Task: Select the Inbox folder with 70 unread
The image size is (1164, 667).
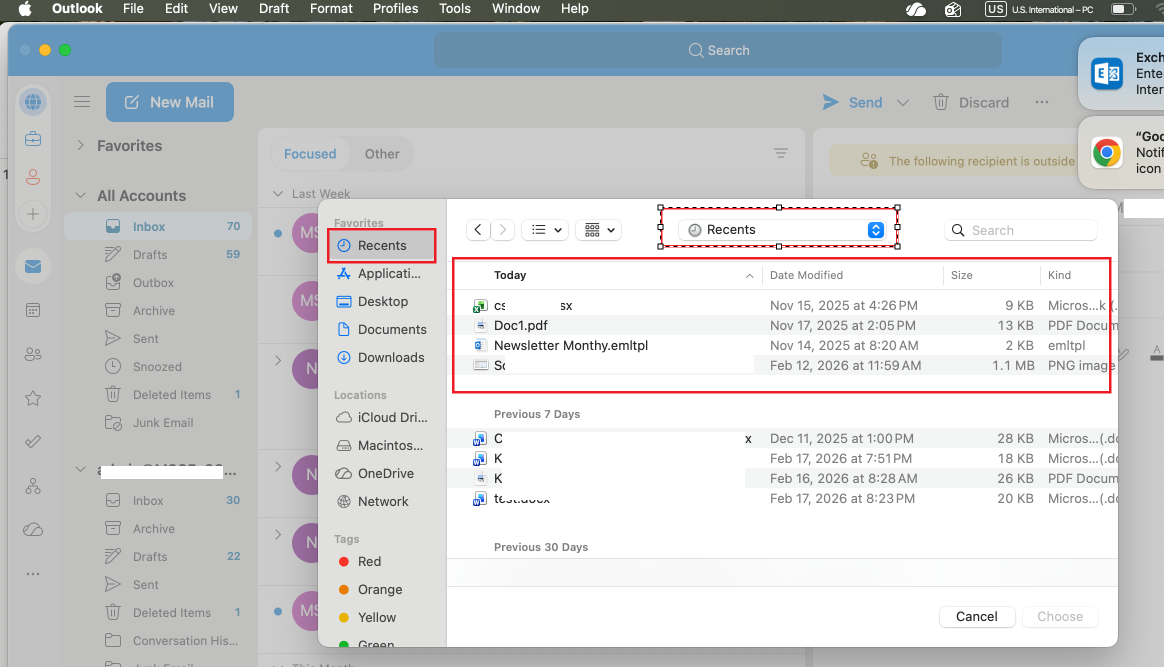Action: 158,226
